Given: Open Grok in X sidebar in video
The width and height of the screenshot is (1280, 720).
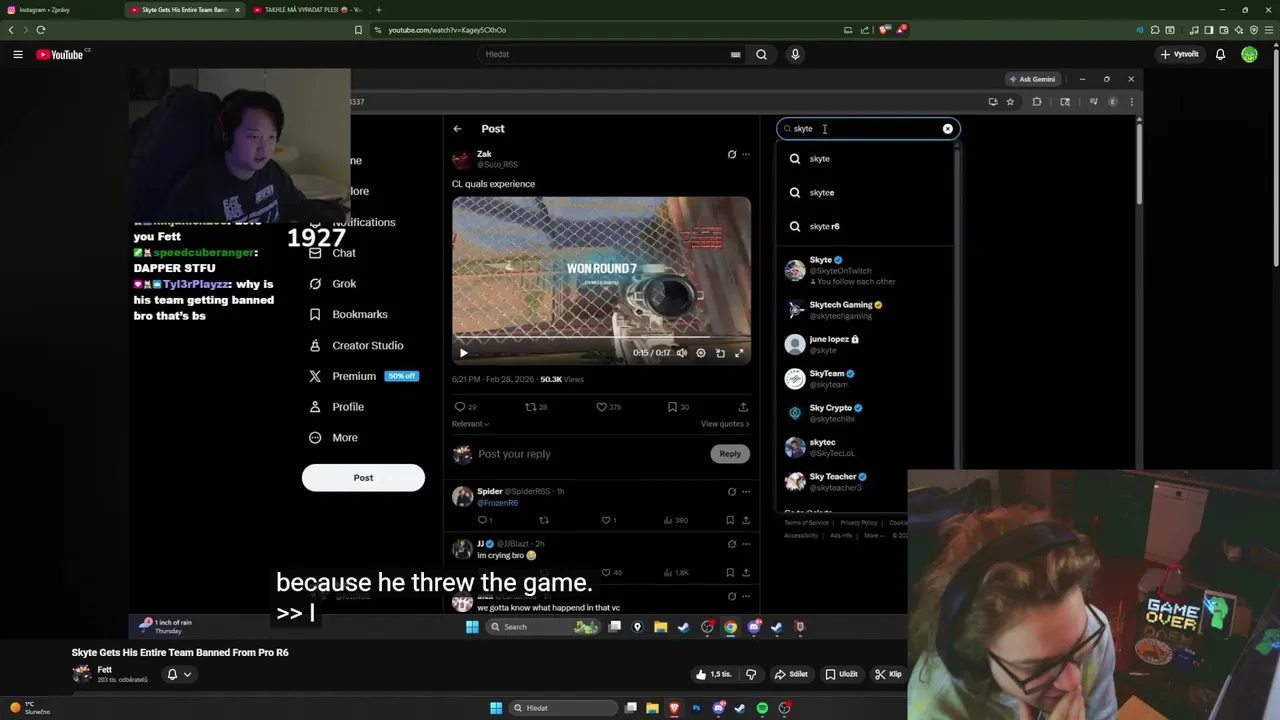Looking at the screenshot, I should point(332,284).
